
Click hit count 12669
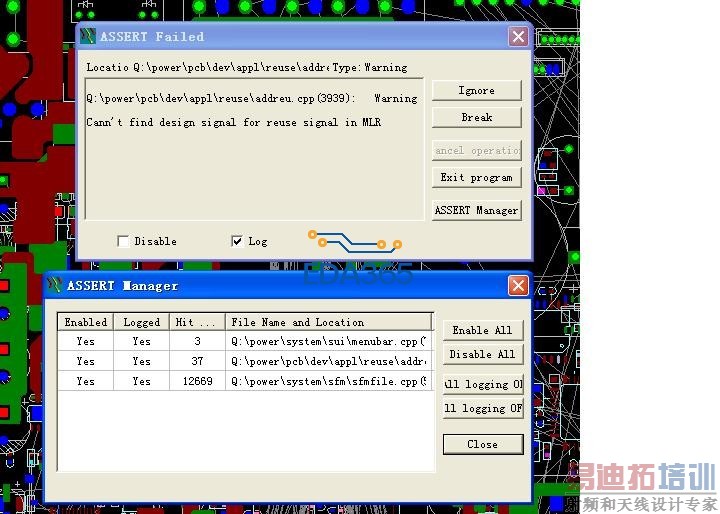(197, 381)
